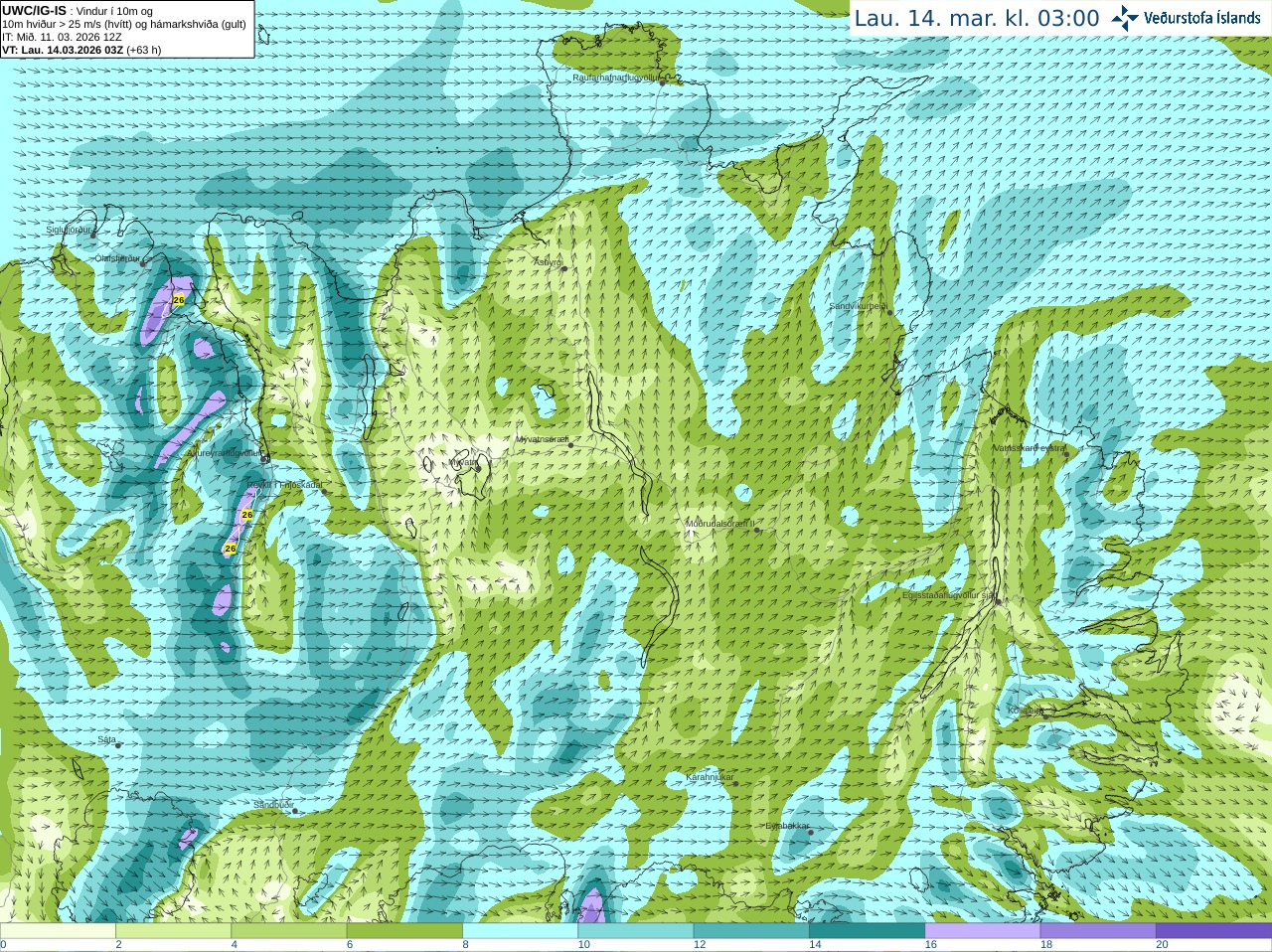Click the Mývatn station label
1272x952 pixels.
click(x=463, y=462)
